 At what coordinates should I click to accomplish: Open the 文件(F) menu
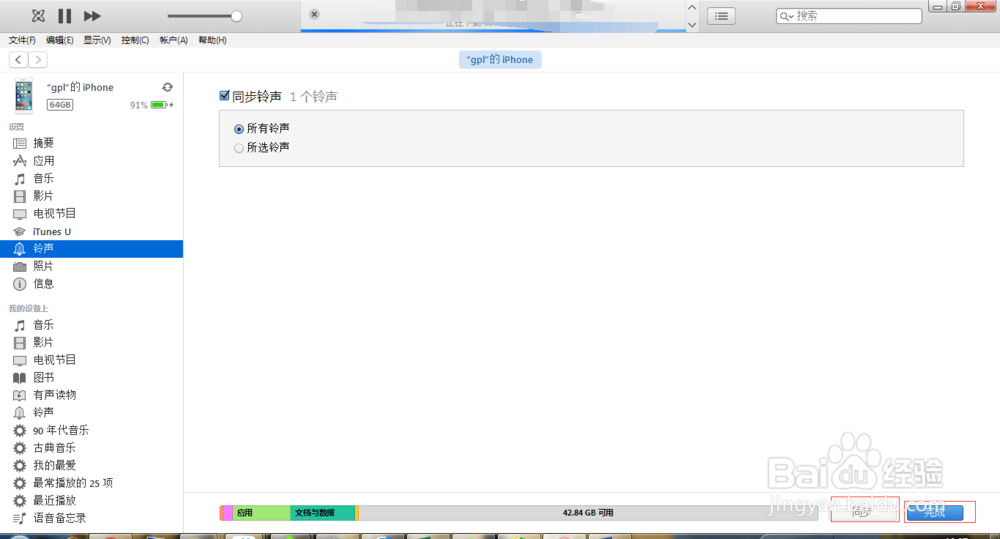pos(22,40)
